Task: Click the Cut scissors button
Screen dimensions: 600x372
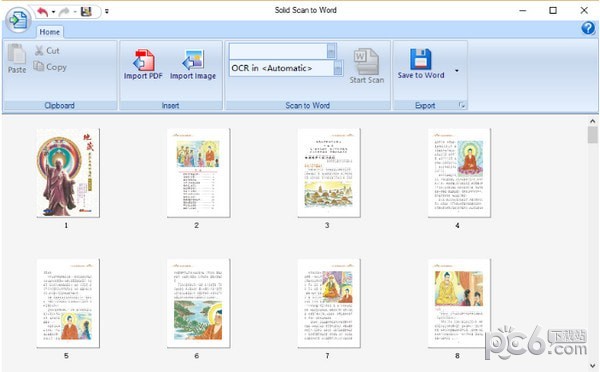Action: 47,51
